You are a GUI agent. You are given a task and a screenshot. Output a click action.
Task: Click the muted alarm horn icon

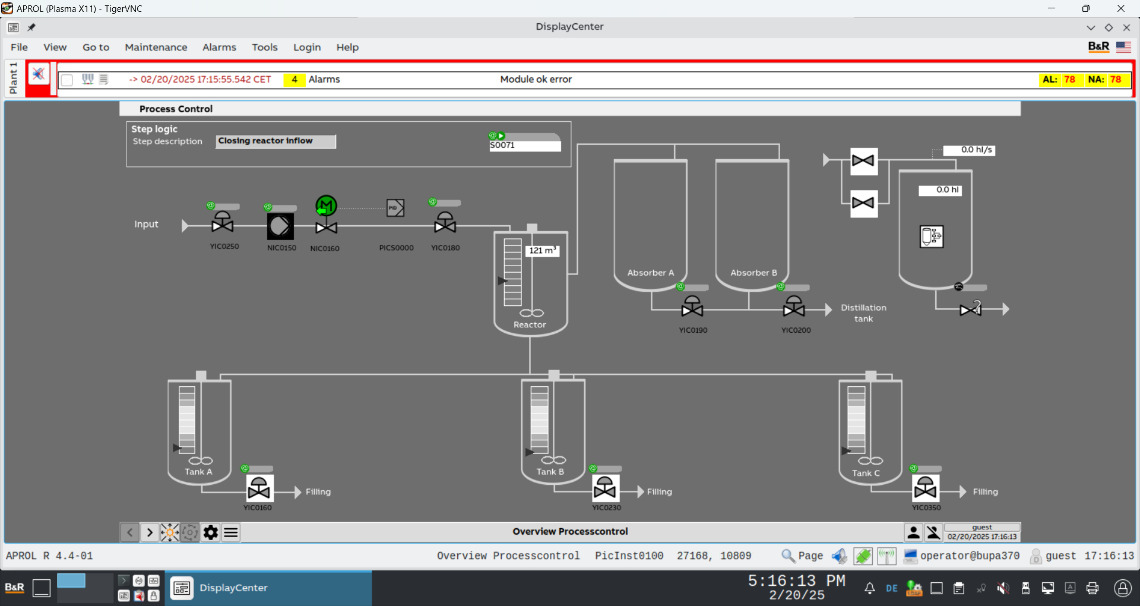38,74
